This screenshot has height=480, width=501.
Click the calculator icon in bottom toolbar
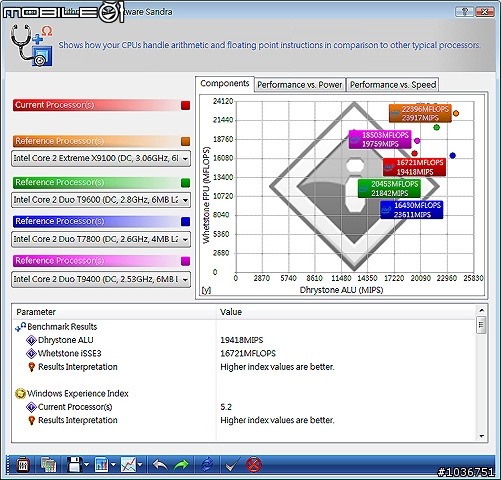(x=23, y=464)
